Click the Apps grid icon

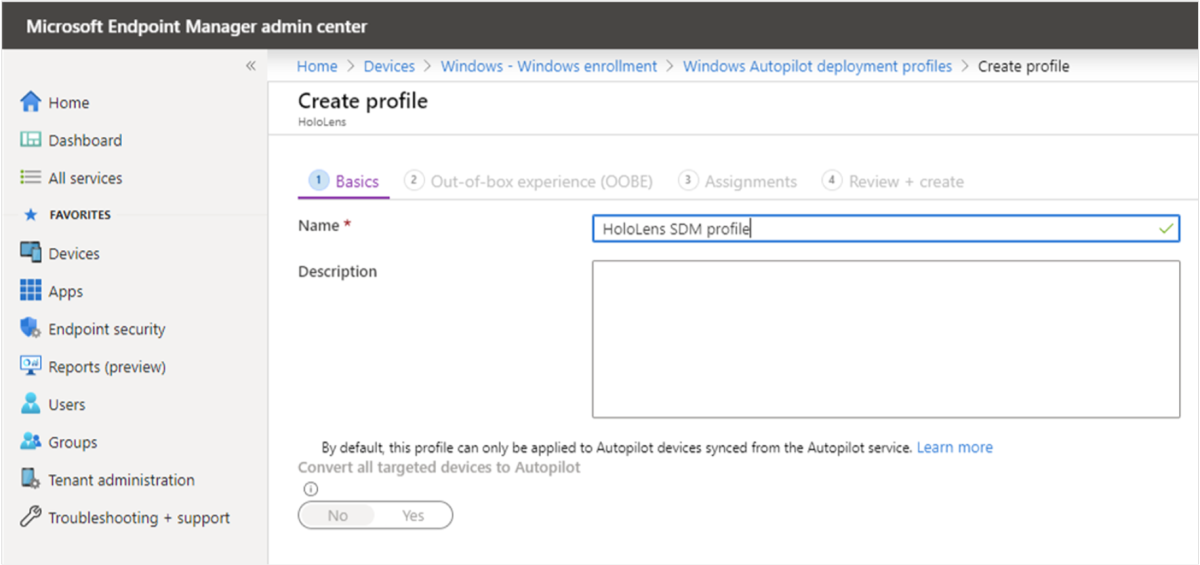click(31, 291)
